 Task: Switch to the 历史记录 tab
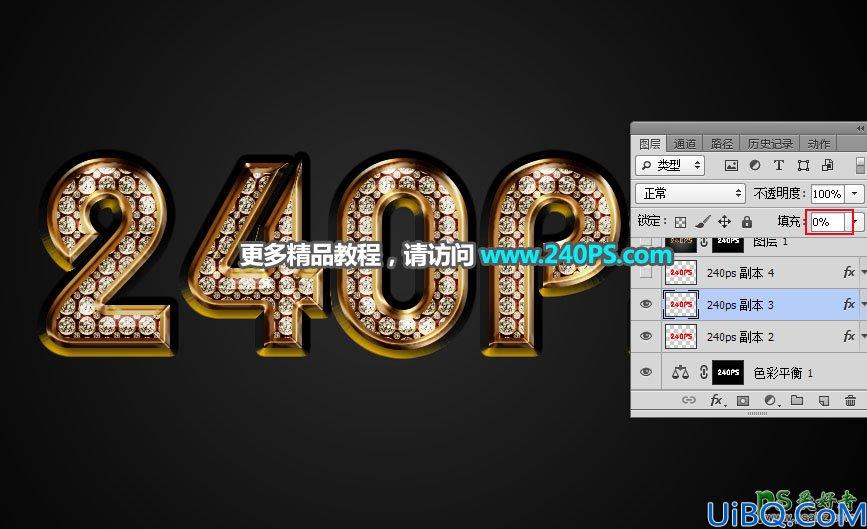(x=770, y=144)
